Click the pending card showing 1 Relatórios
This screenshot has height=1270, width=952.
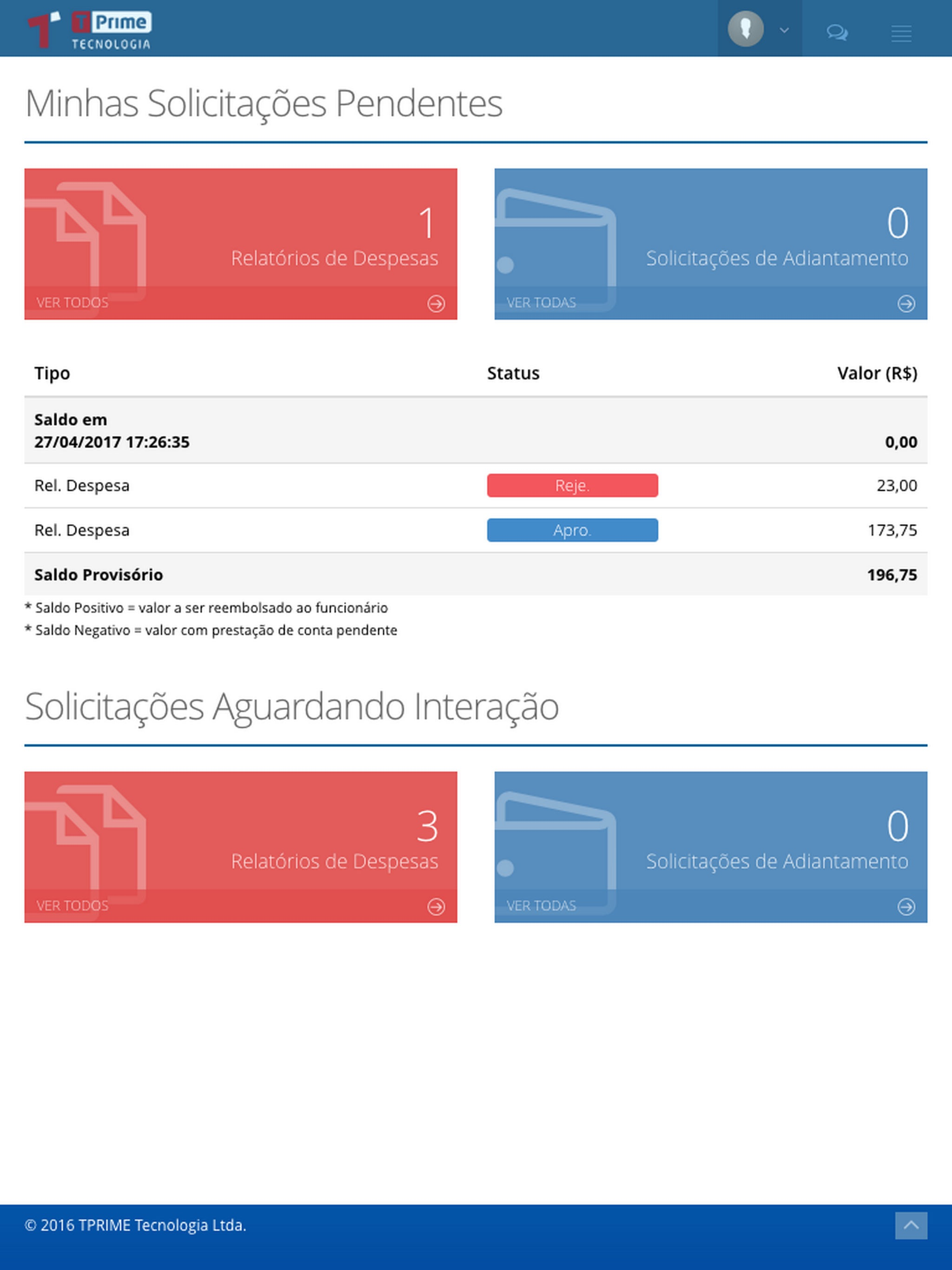click(x=241, y=244)
